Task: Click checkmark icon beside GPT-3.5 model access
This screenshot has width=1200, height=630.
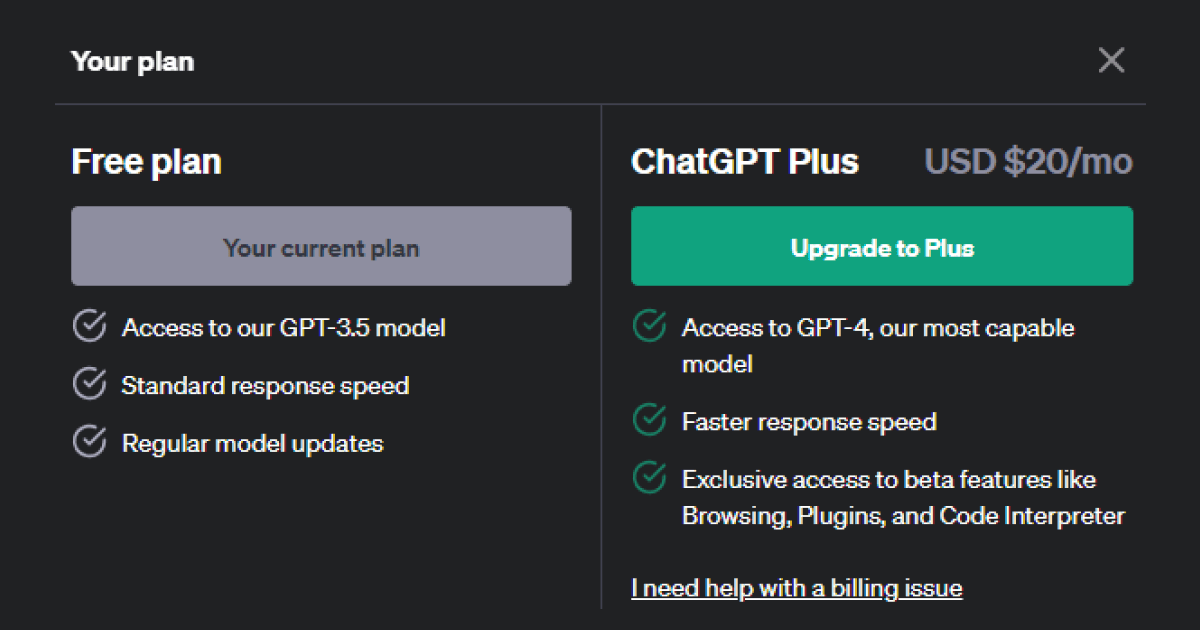Action: pos(90,327)
